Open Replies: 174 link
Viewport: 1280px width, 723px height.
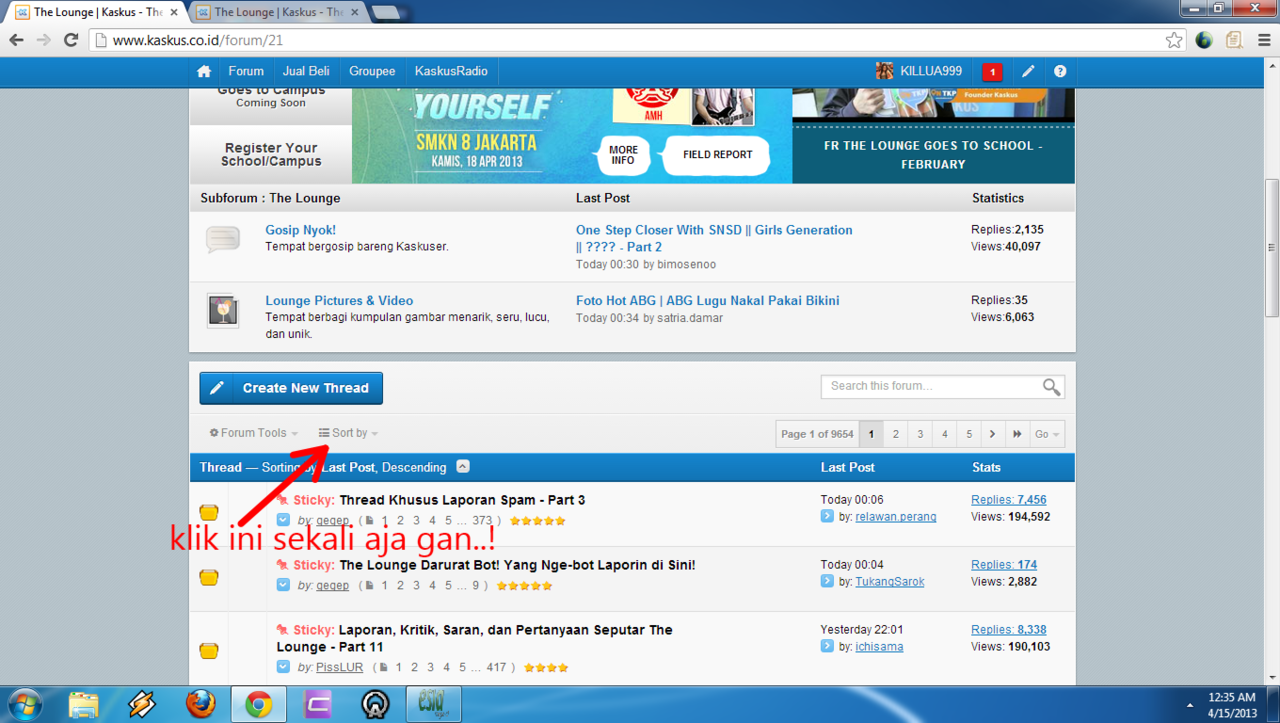(x=1004, y=565)
